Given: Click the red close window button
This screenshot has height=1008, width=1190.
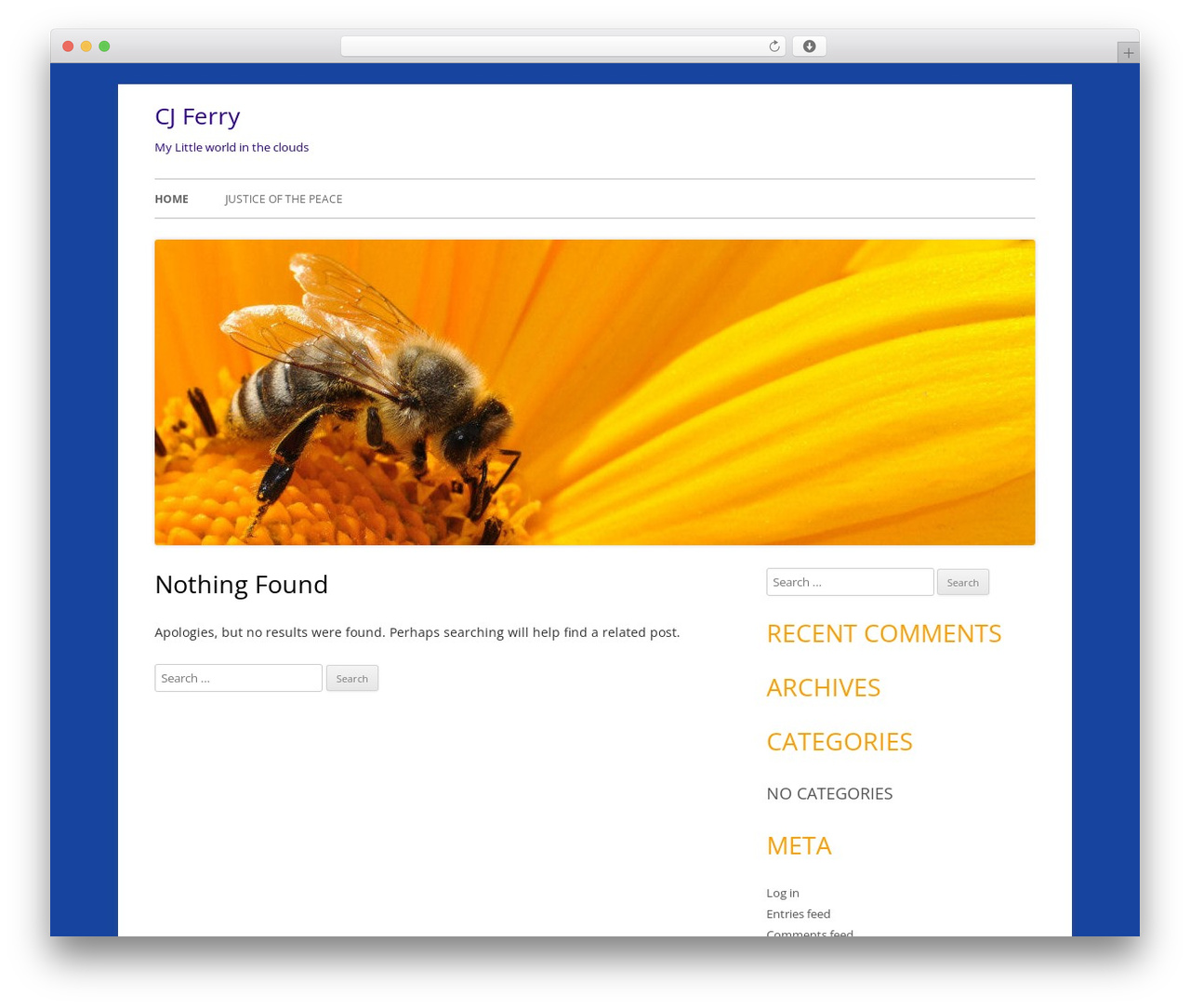Looking at the screenshot, I should (x=68, y=46).
